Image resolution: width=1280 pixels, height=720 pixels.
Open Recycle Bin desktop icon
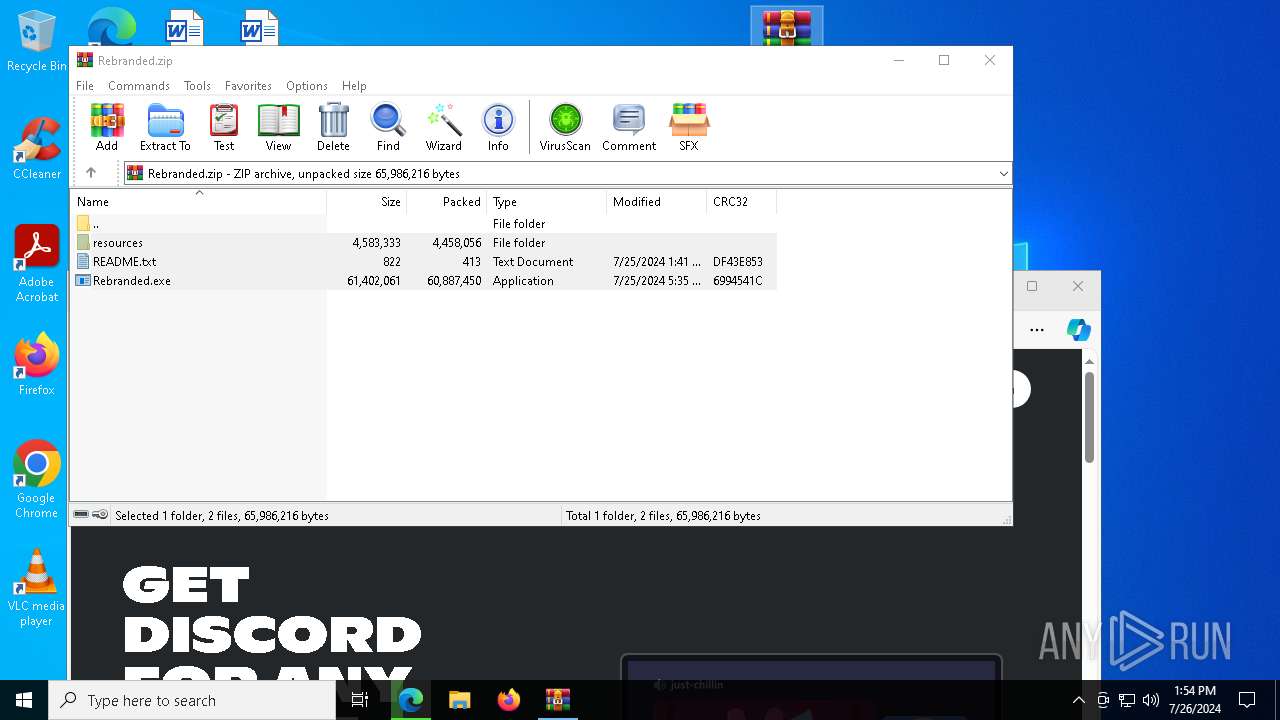coord(36,42)
